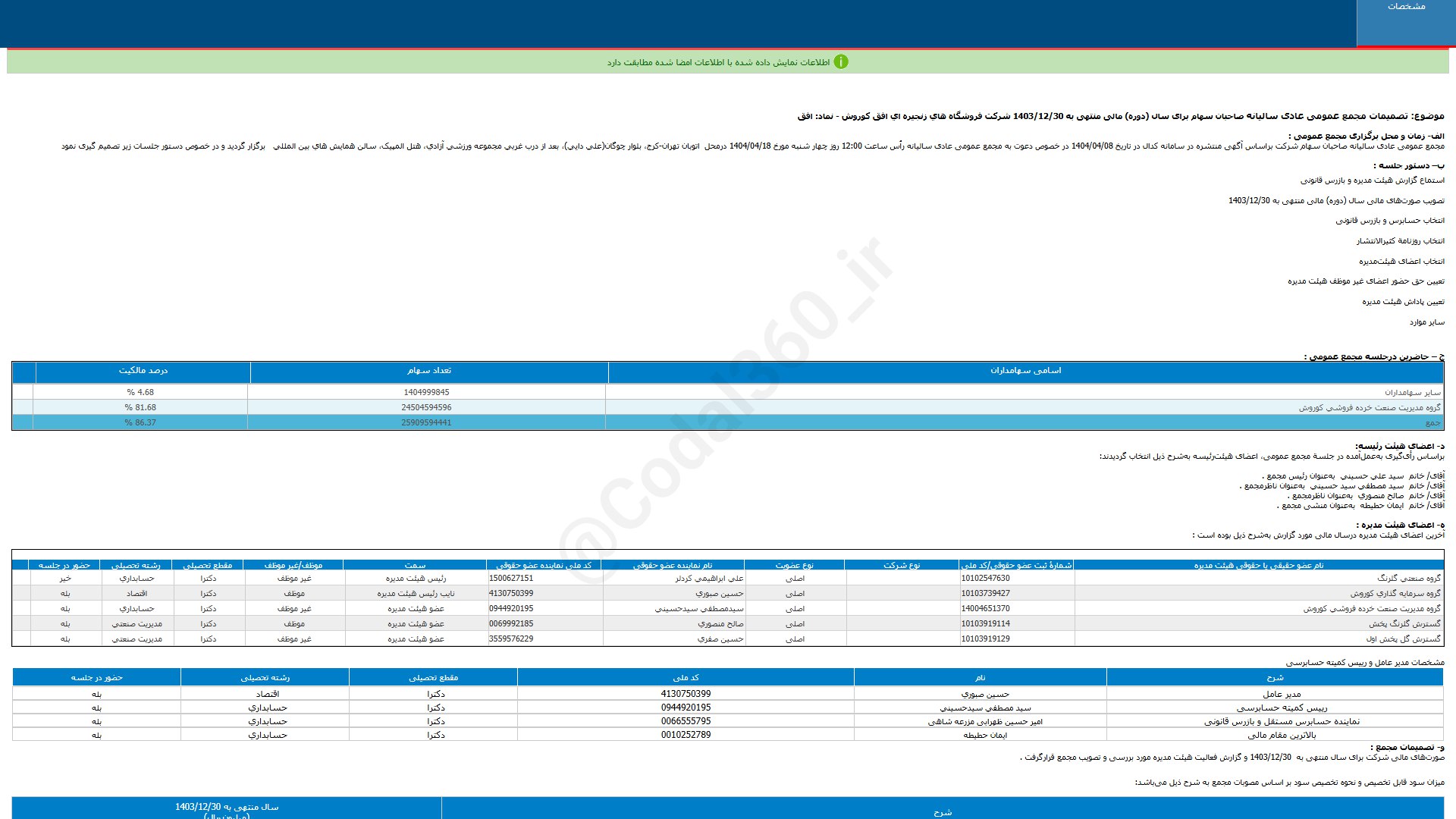The image size is (1456, 819).
Task: Select total share count 25909594441
Action: [426, 423]
